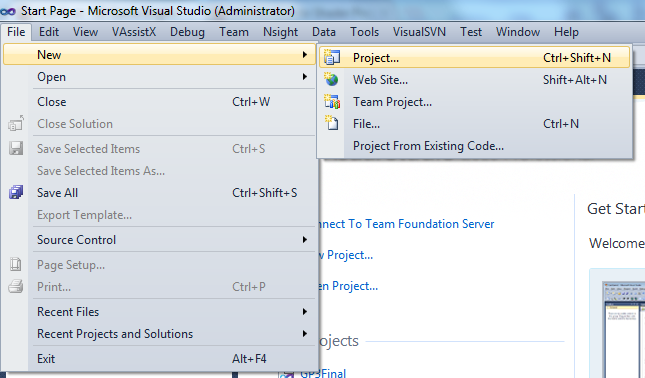This screenshot has height=378, width=645.
Task: Open the Tools menu
Action: tap(364, 32)
